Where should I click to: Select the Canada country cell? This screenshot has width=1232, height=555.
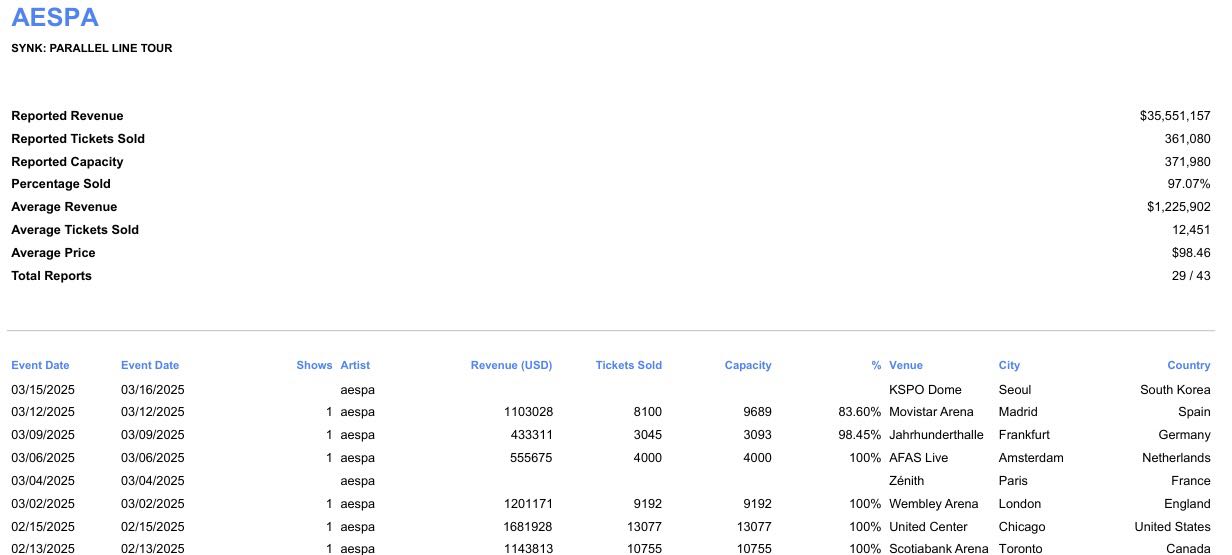pos(1188,549)
